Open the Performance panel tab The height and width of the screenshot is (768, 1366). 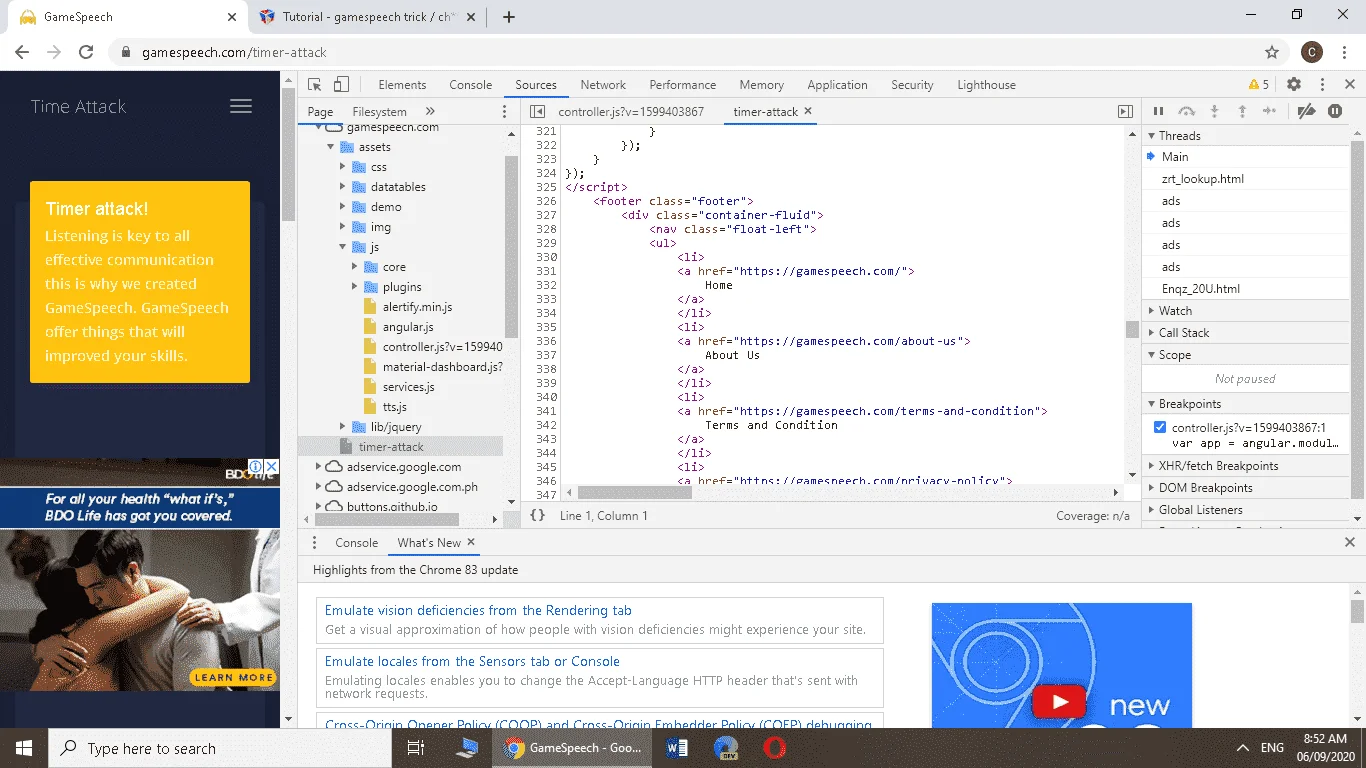click(x=683, y=85)
